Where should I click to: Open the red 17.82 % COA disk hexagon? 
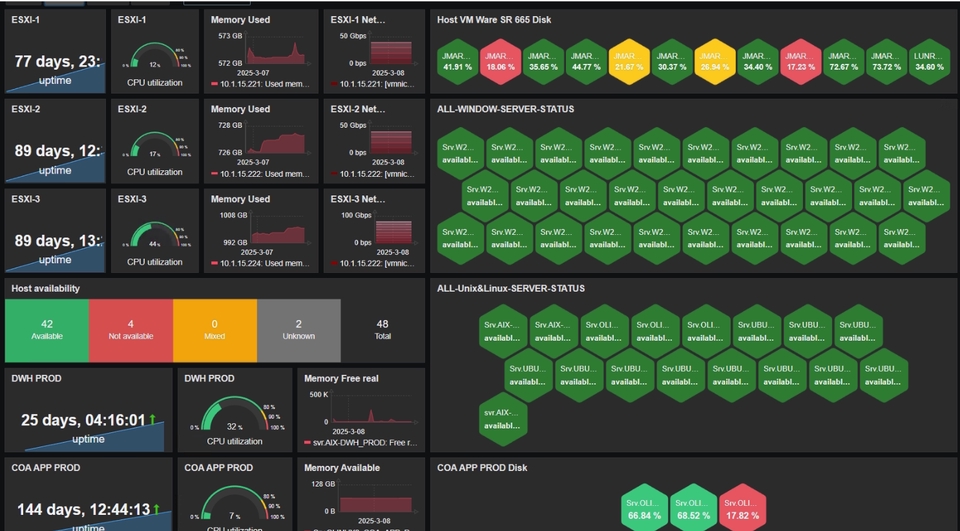742,509
